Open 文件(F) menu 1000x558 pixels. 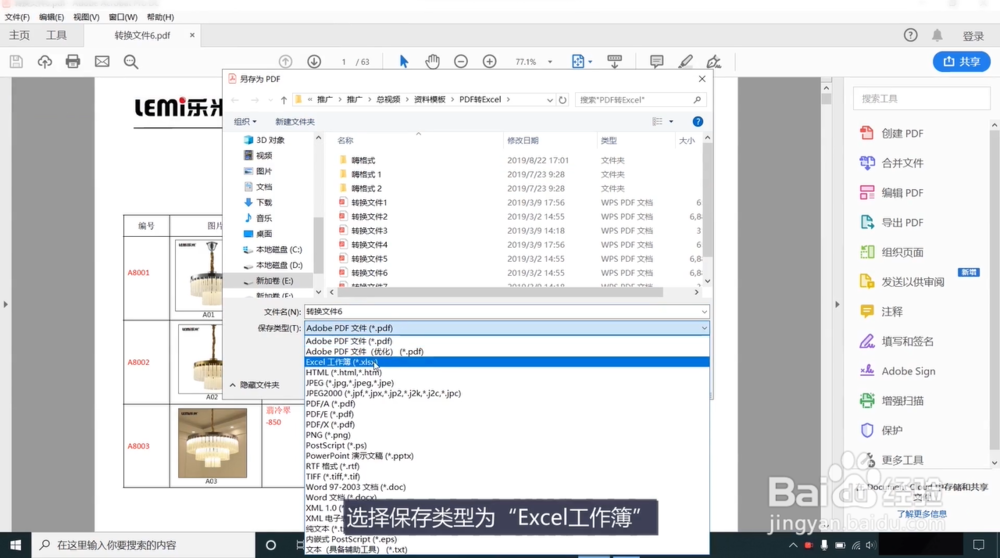tap(17, 17)
